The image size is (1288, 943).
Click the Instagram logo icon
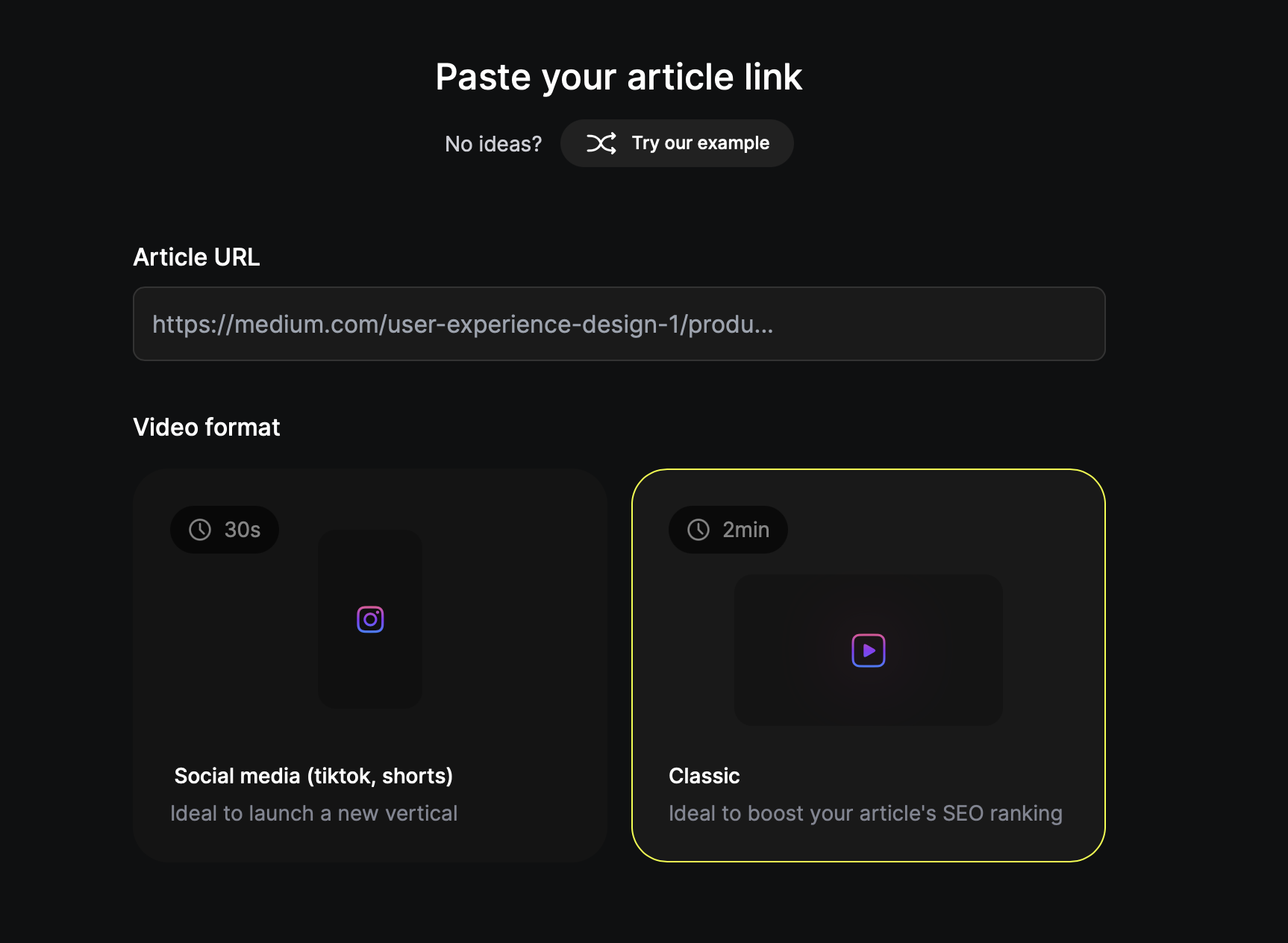[x=370, y=619]
